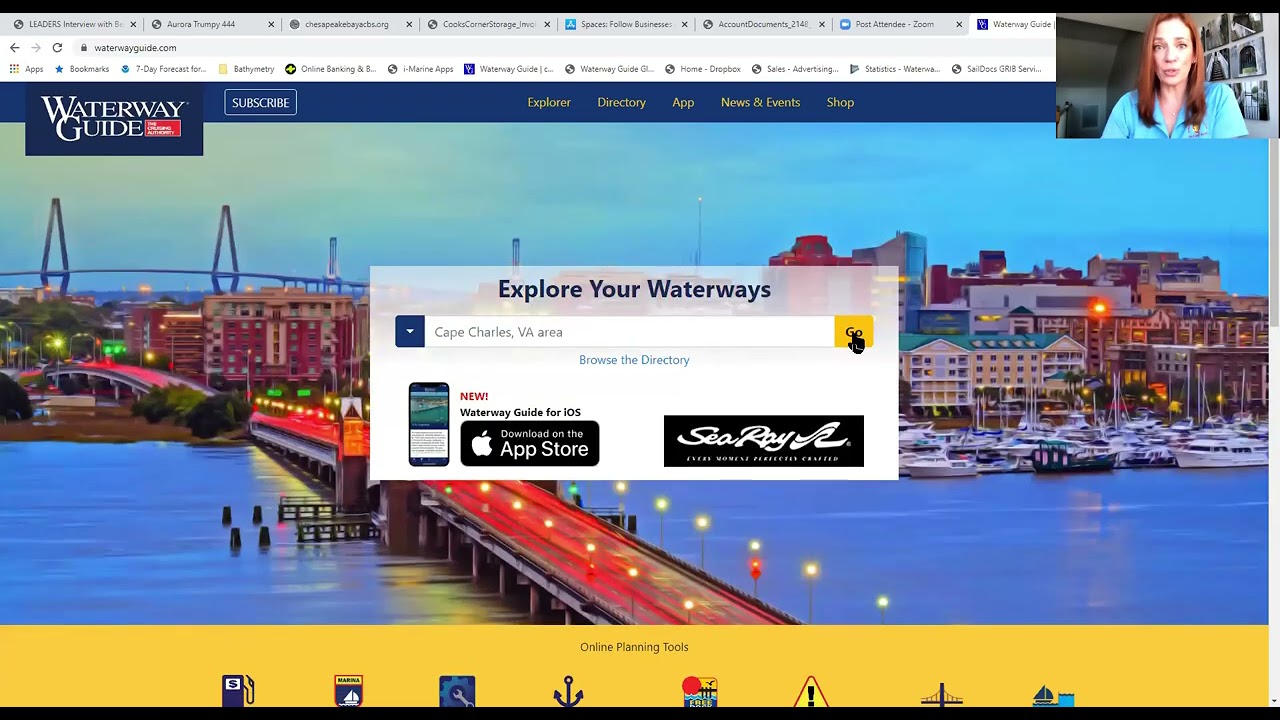Open the Browse the Directory link

tap(634, 360)
